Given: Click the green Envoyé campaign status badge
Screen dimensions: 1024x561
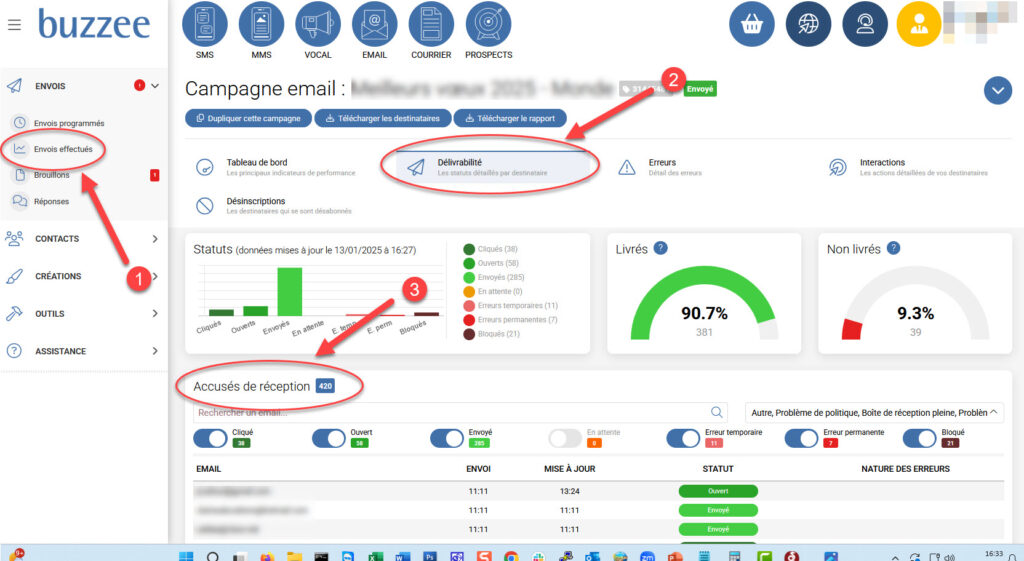Looking at the screenshot, I should coord(700,89).
